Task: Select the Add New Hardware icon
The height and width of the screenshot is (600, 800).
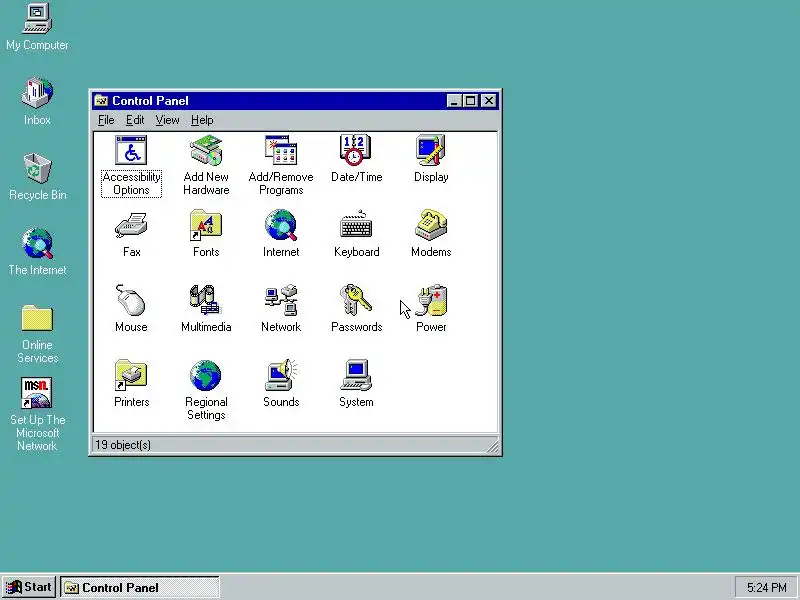Action: click(206, 150)
